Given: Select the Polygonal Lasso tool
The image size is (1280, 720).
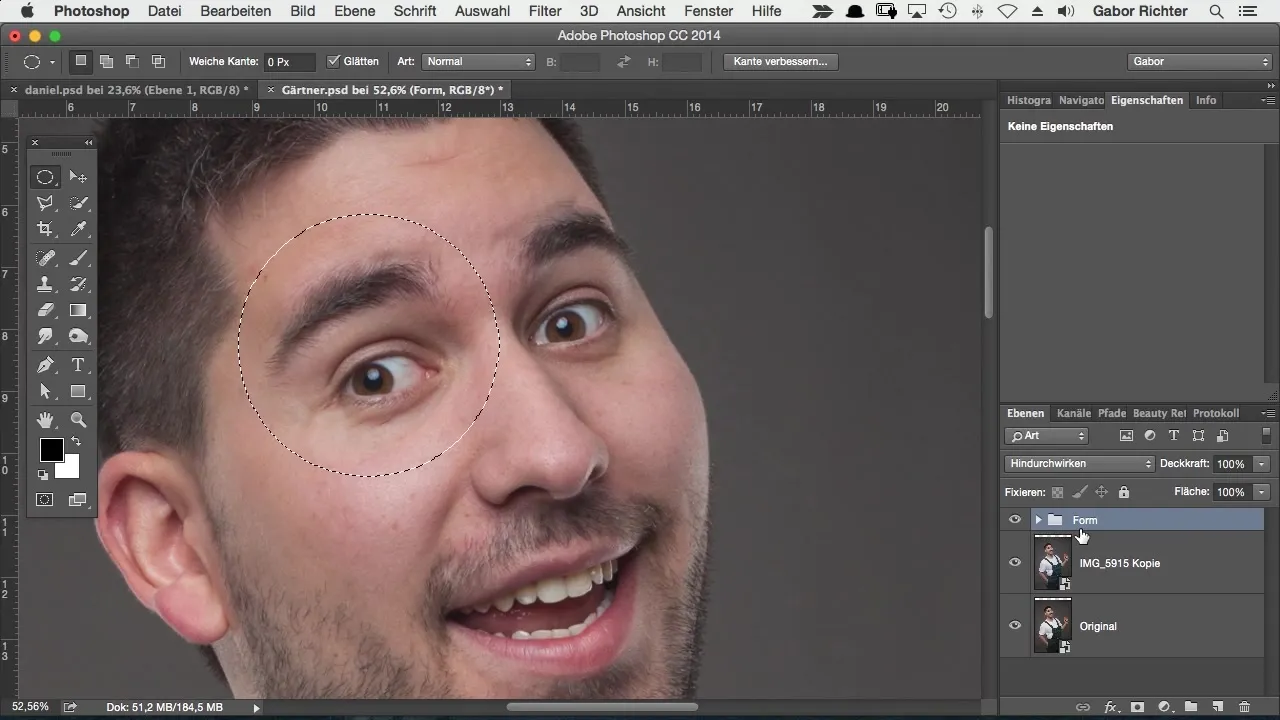Looking at the screenshot, I should pos(45,203).
